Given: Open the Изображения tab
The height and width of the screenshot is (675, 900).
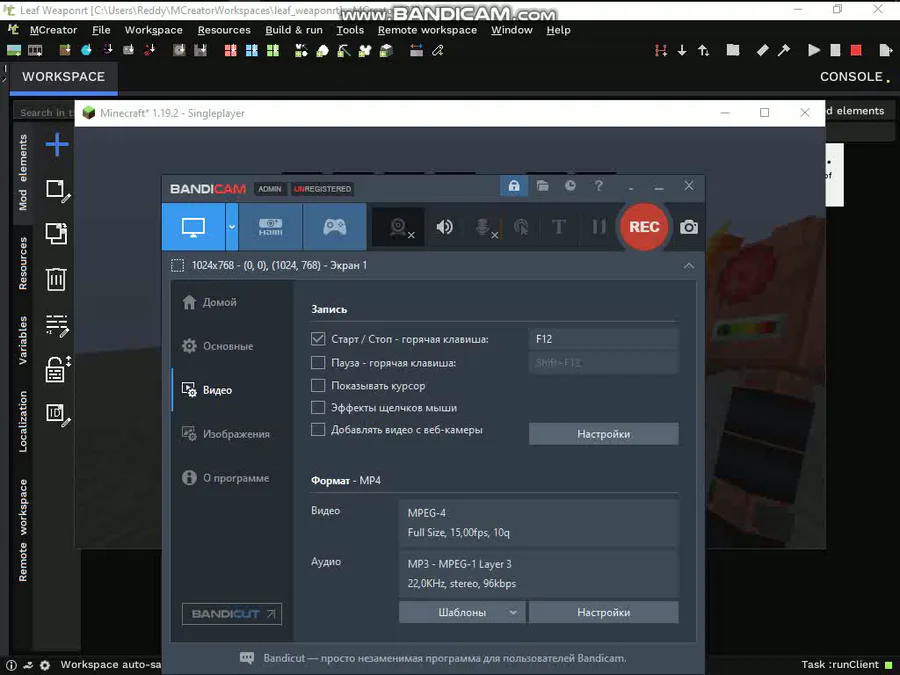Looking at the screenshot, I should coord(226,434).
